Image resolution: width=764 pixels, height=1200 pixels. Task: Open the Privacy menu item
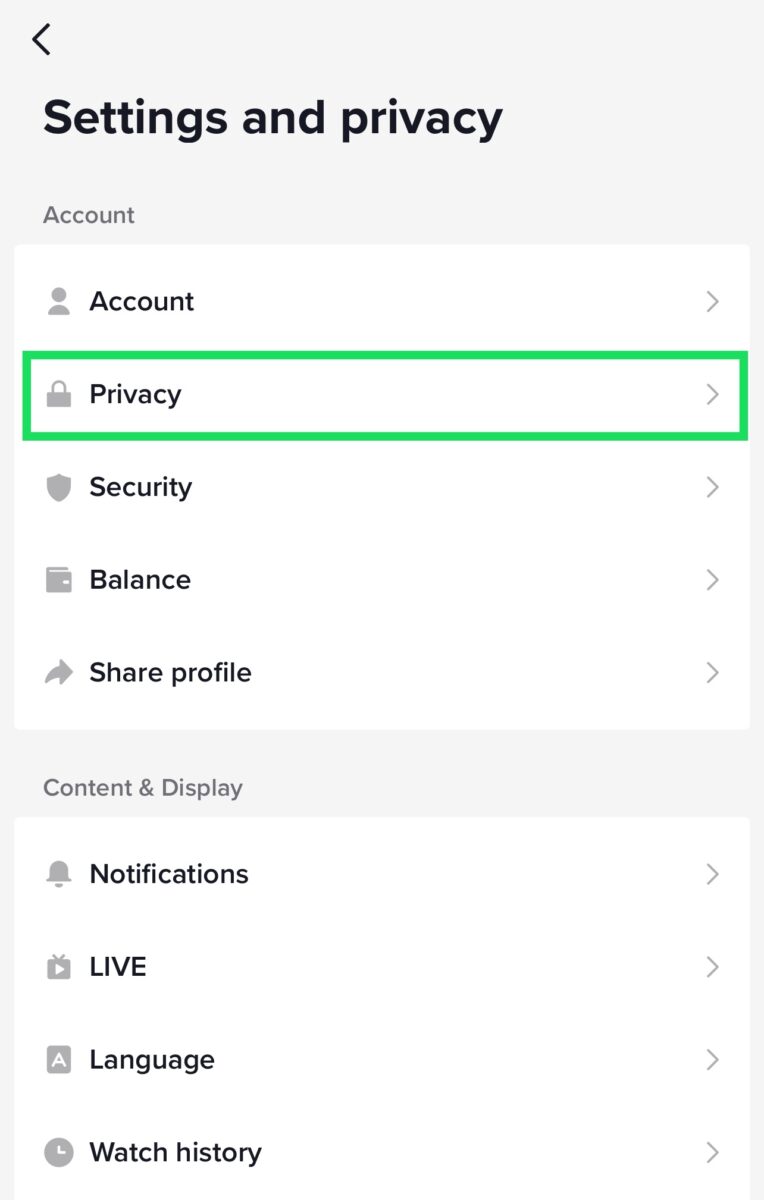point(135,395)
